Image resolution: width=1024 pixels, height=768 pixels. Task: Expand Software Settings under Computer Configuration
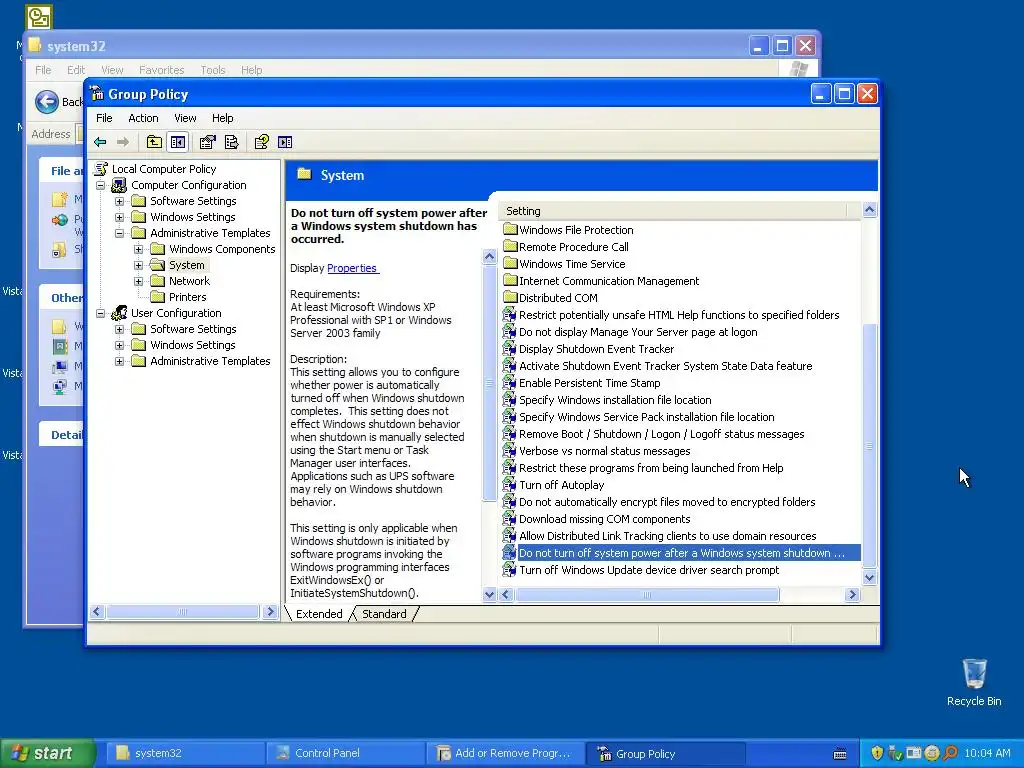click(120, 201)
